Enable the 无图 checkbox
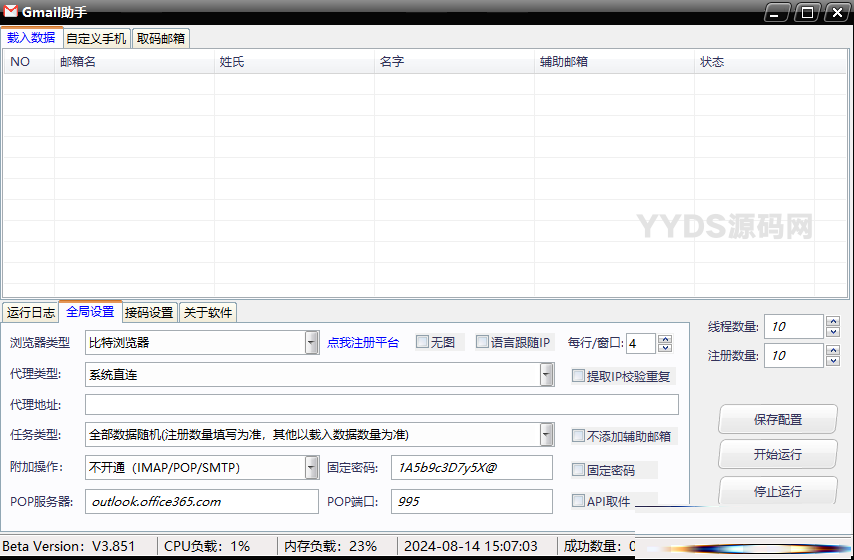 (422, 342)
